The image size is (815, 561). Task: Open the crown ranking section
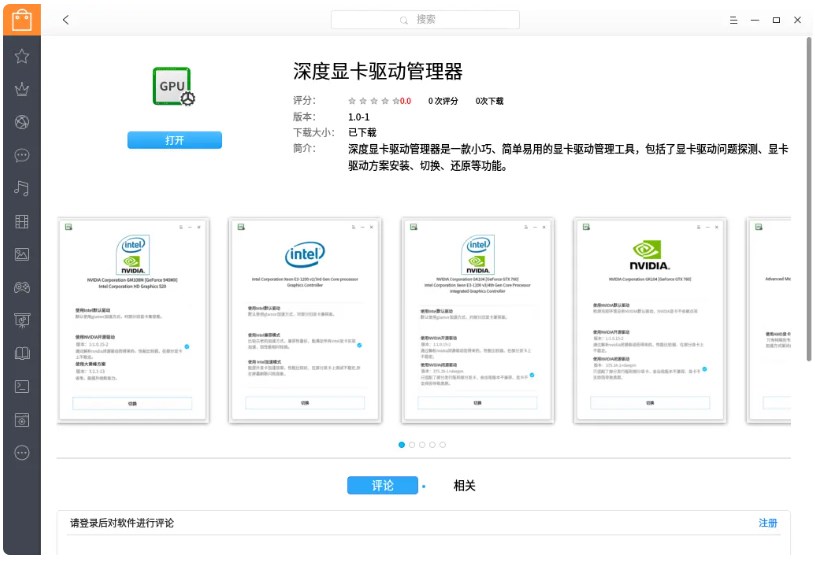click(x=22, y=89)
